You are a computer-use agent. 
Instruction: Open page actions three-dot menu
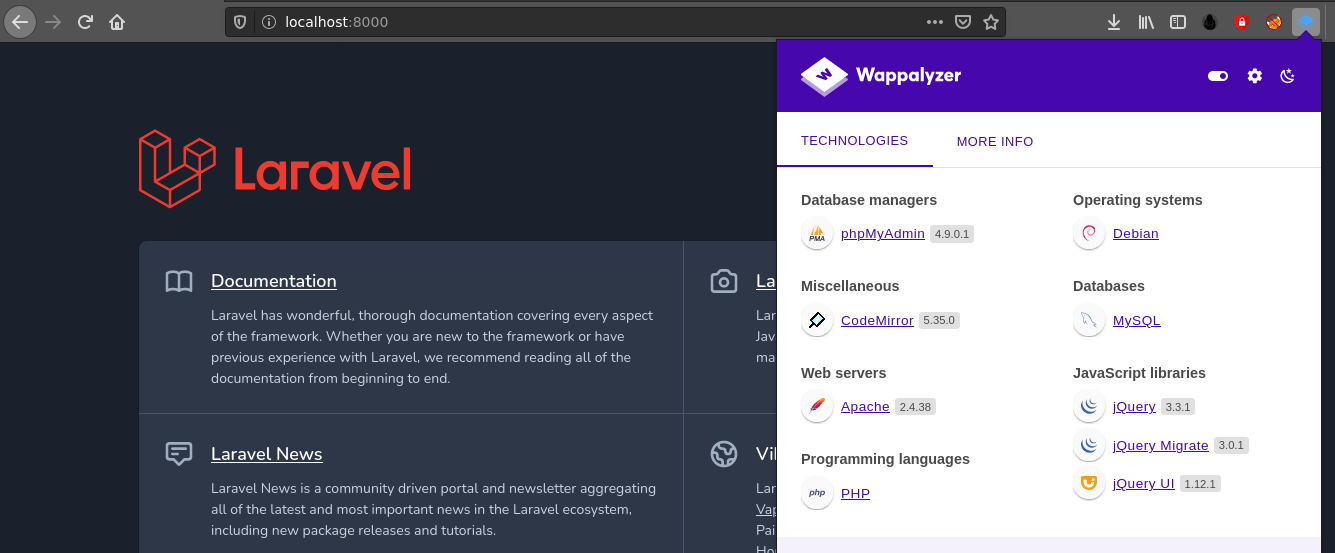934,22
